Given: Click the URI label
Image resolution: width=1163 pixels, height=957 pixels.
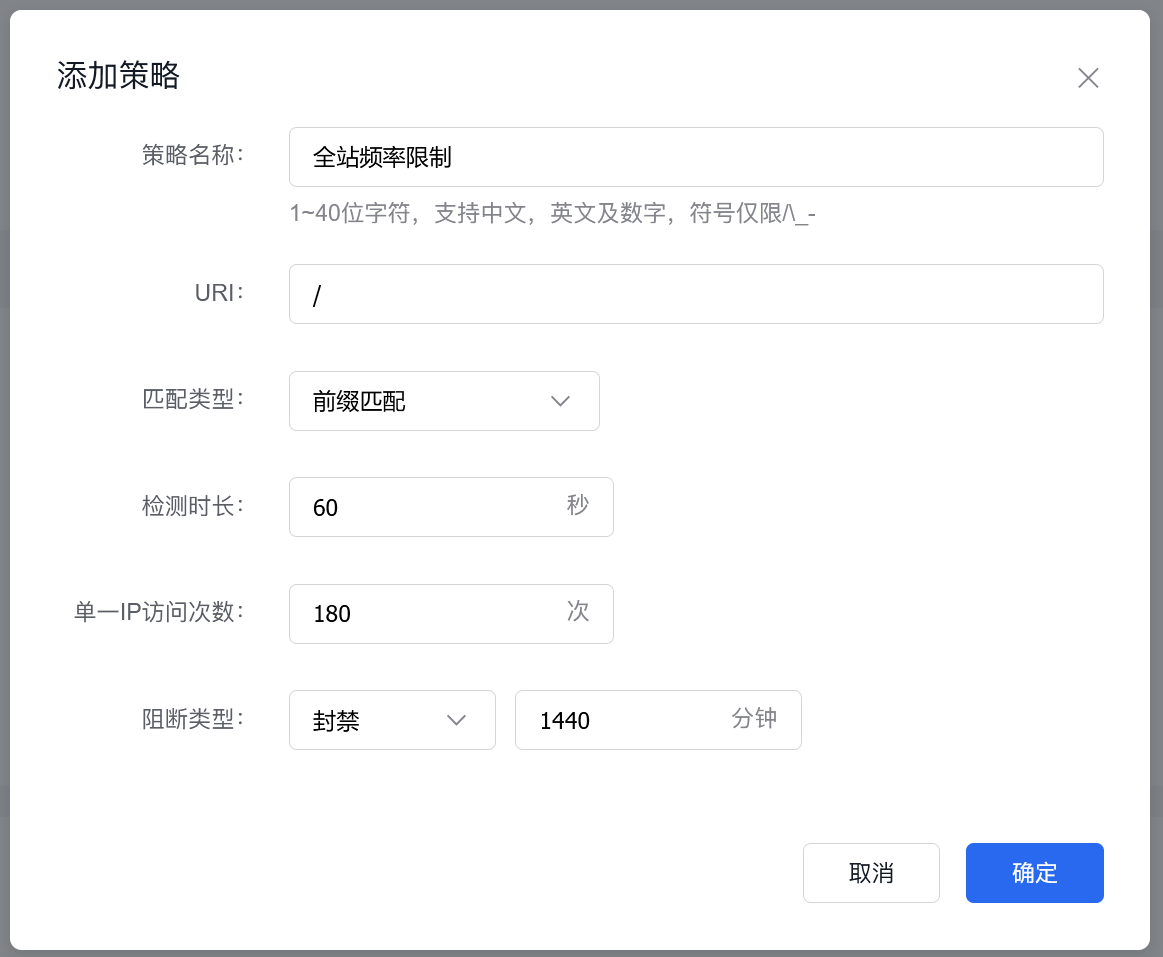Looking at the screenshot, I should pos(220,293).
